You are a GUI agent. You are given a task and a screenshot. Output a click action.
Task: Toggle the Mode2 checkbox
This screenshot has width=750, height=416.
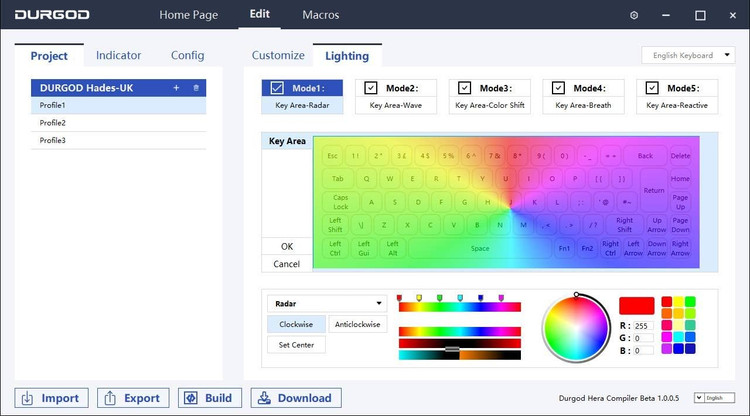click(371, 88)
